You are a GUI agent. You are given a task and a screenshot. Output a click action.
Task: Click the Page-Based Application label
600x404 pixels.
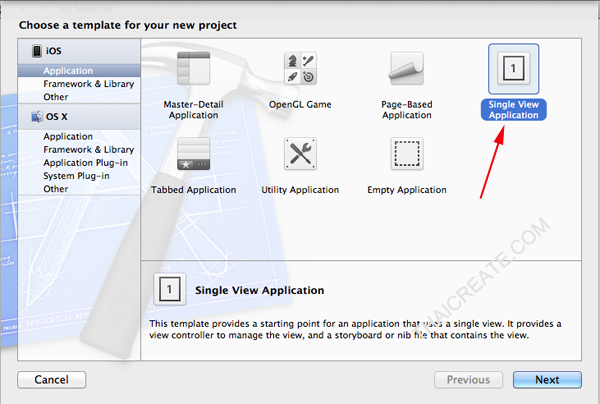tap(407, 110)
